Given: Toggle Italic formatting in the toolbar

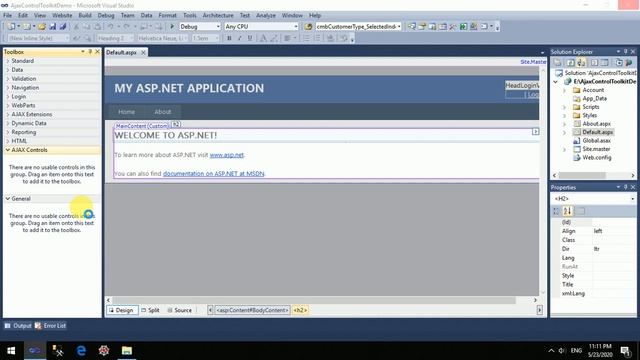Looking at the screenshot, I should (x=239, y=38).
